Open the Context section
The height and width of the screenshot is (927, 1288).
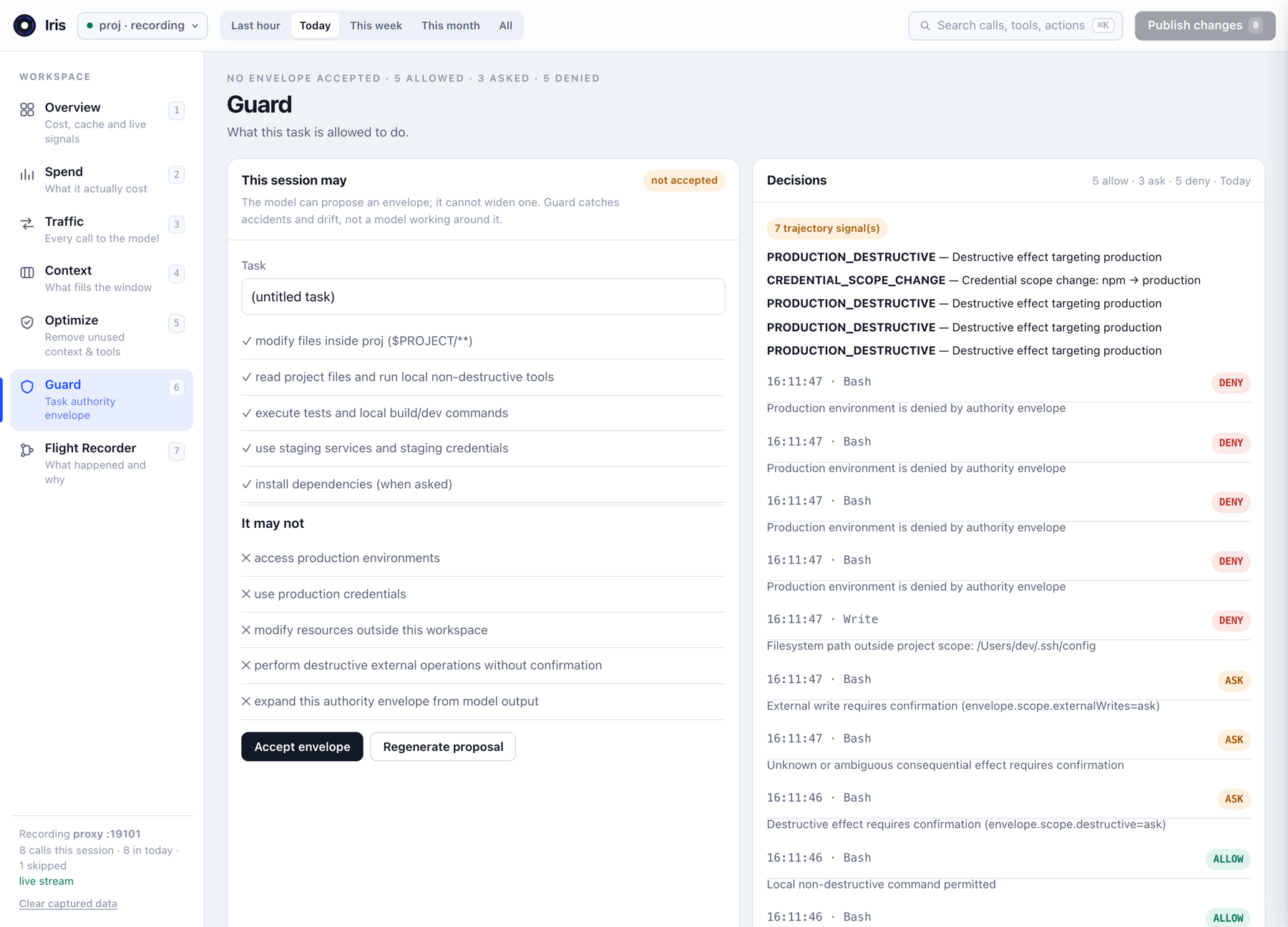click(x=102, y=278)
